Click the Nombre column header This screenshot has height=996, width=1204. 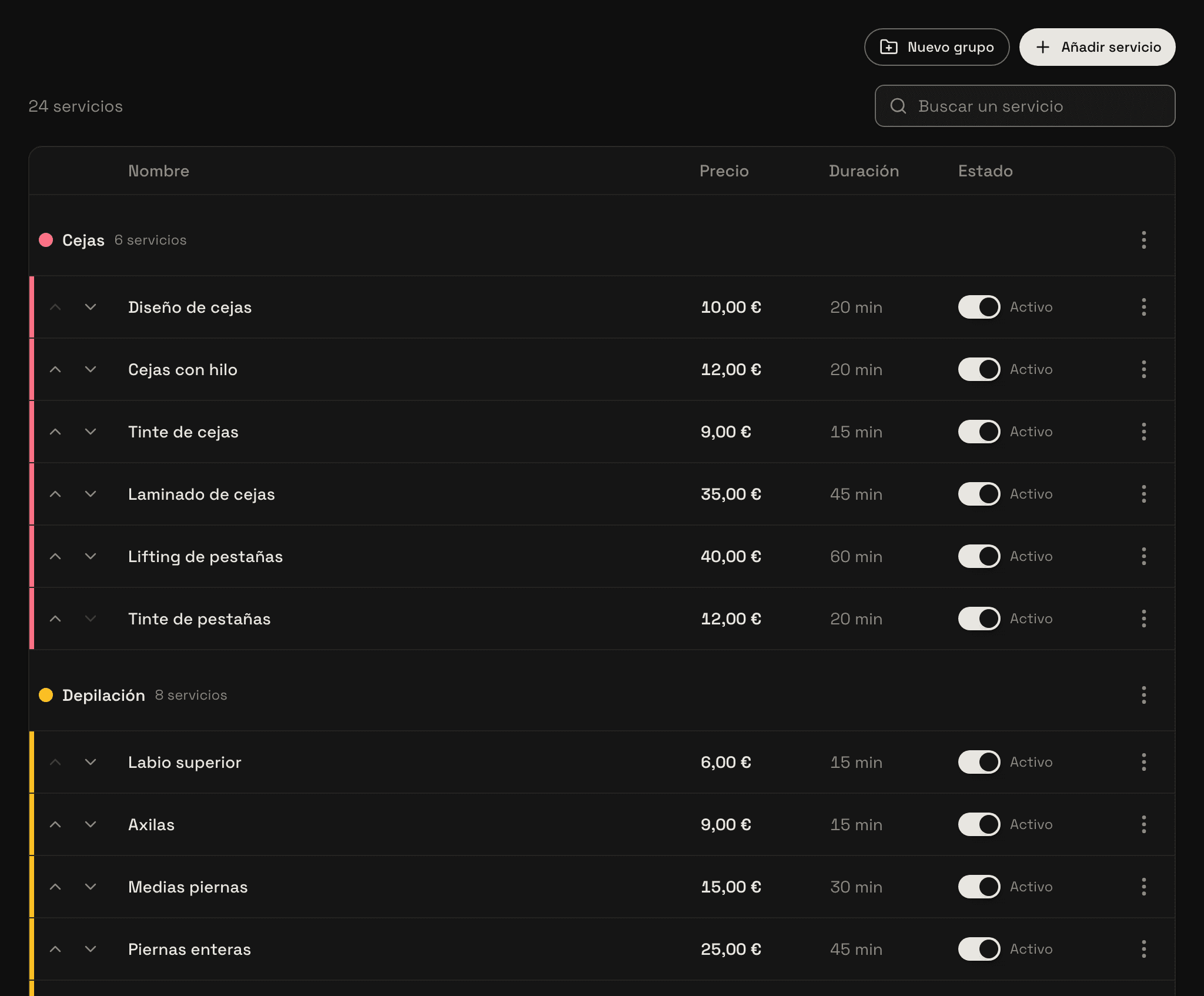(159, 171)
